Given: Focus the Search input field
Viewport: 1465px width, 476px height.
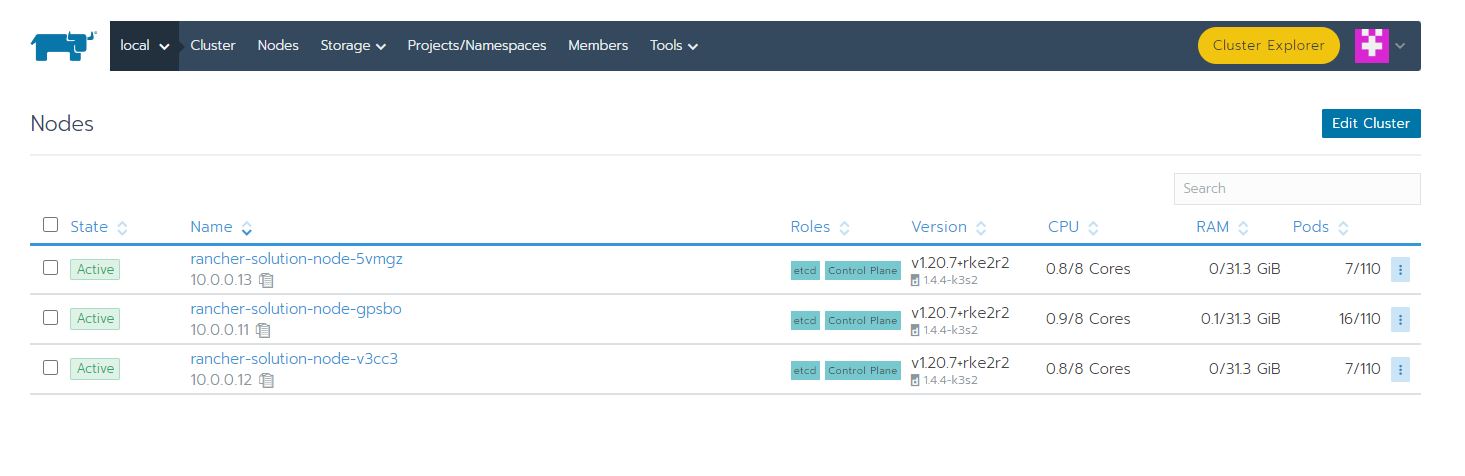Looking at the screenshot, I should pyautogui.click(x=1296, y=188).
